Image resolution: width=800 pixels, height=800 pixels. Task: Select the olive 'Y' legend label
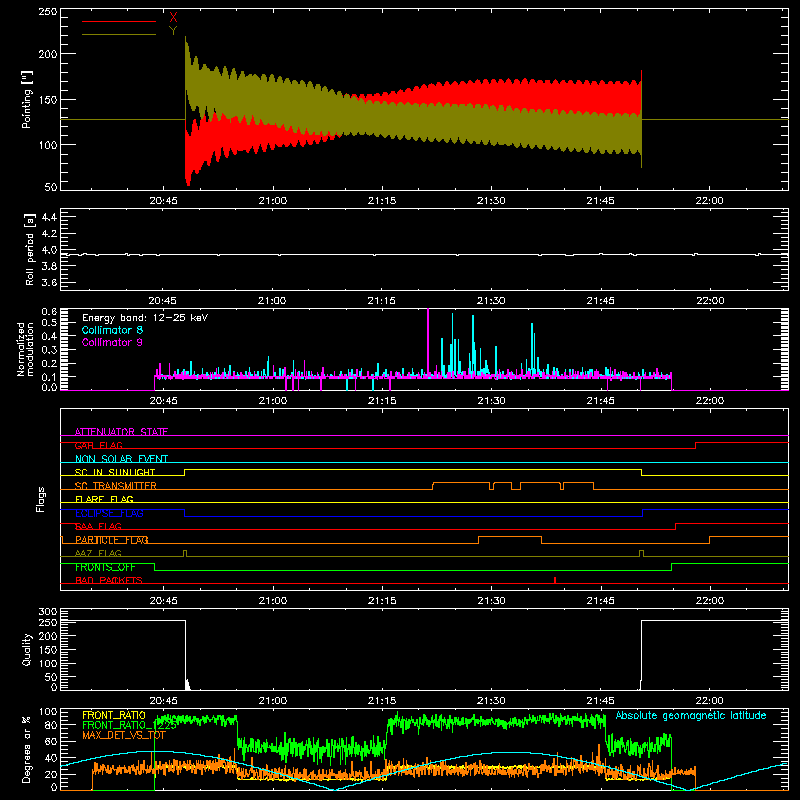click(173, 31)
